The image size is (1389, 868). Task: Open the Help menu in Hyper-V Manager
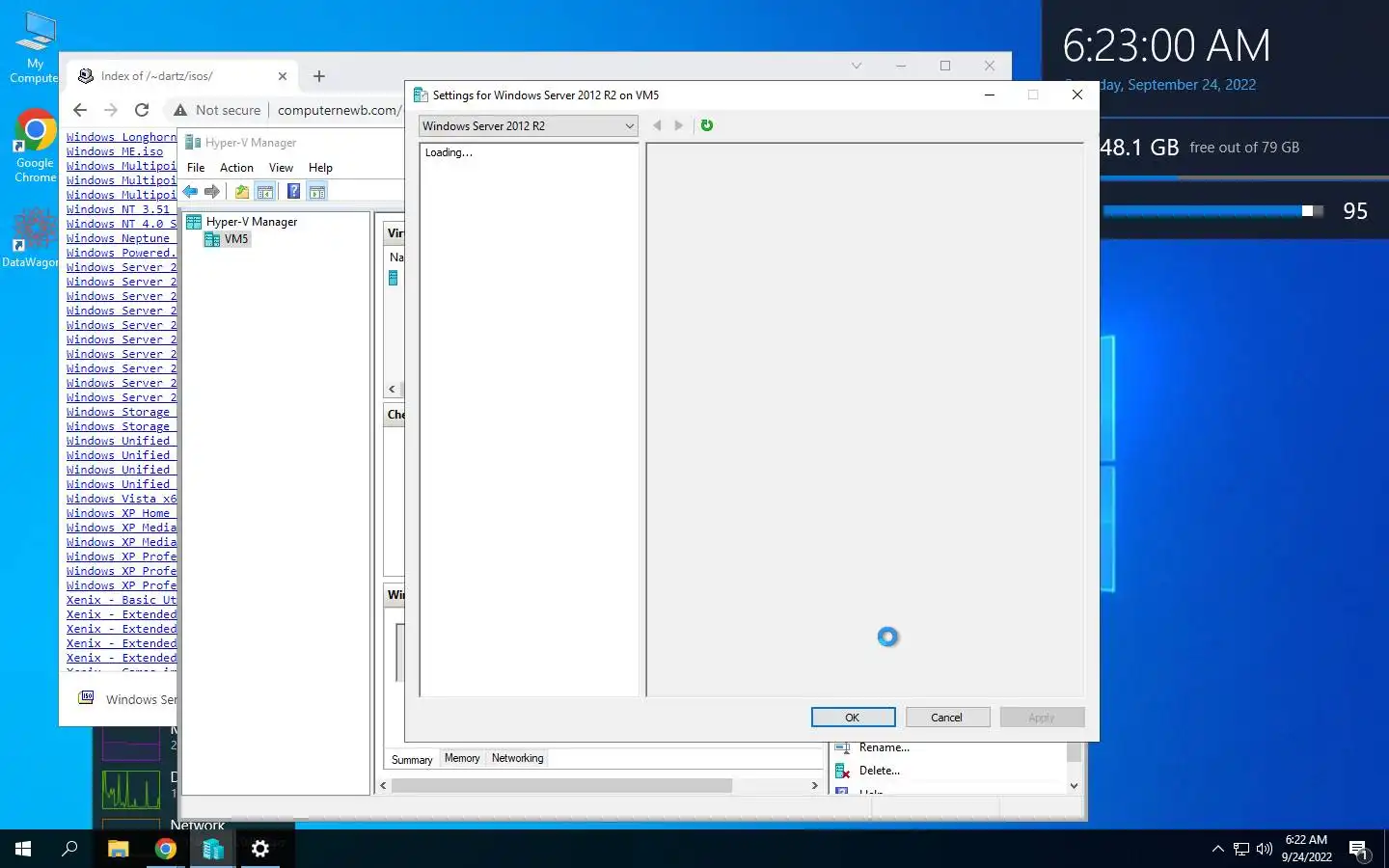(x=320, y=168)
